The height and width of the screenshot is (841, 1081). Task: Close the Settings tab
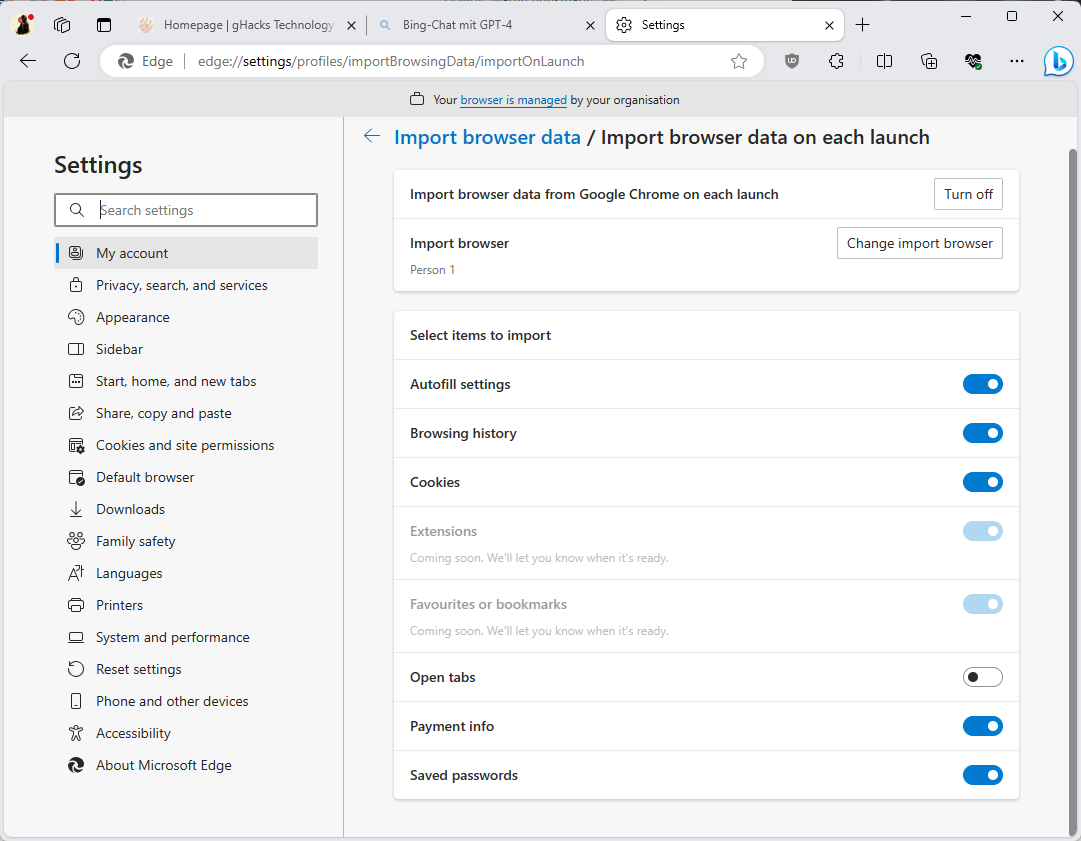[x=829, y=26]
